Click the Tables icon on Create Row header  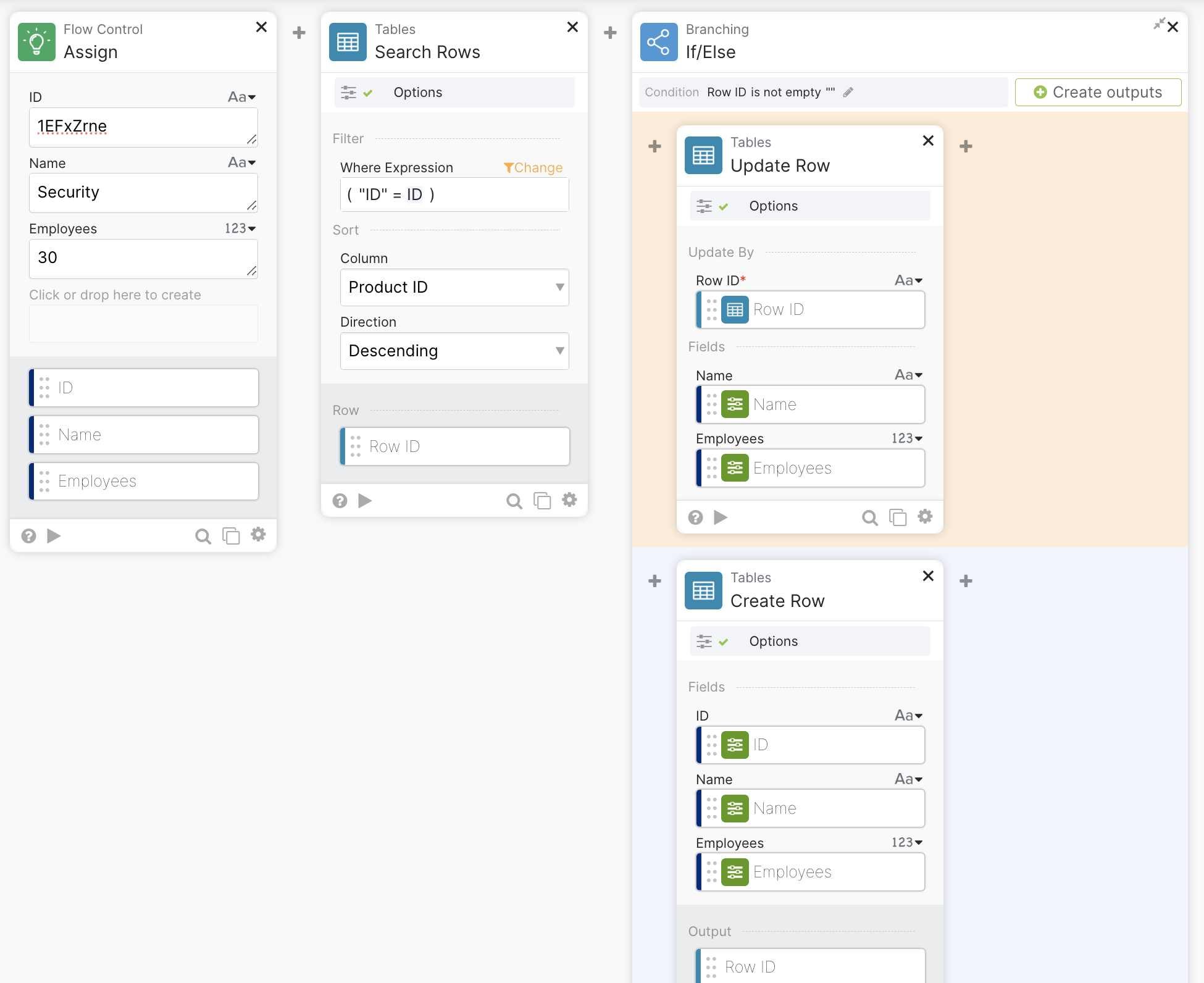coord(703,590)
